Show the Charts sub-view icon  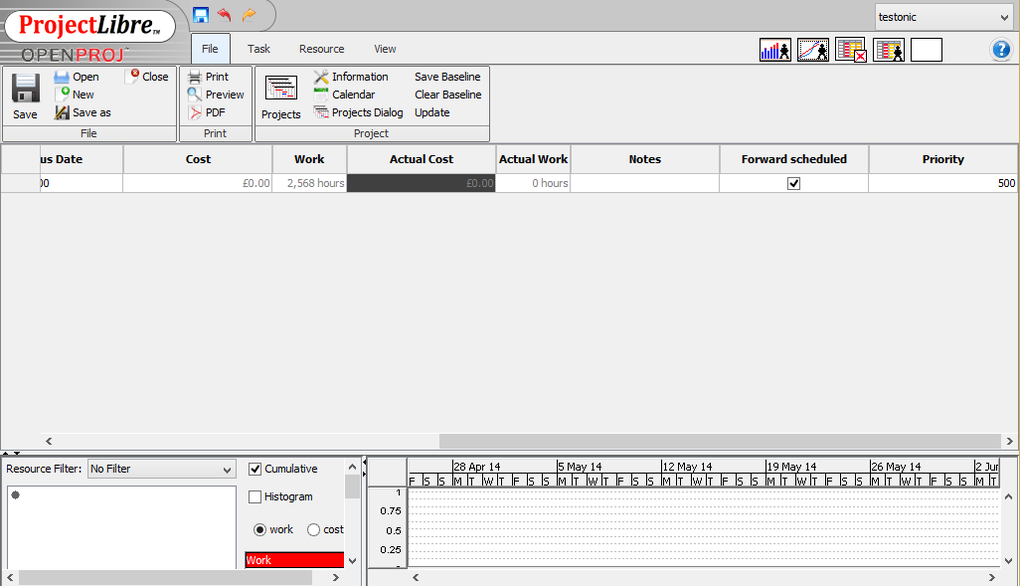pyautogui.click(x=813, y=50)
